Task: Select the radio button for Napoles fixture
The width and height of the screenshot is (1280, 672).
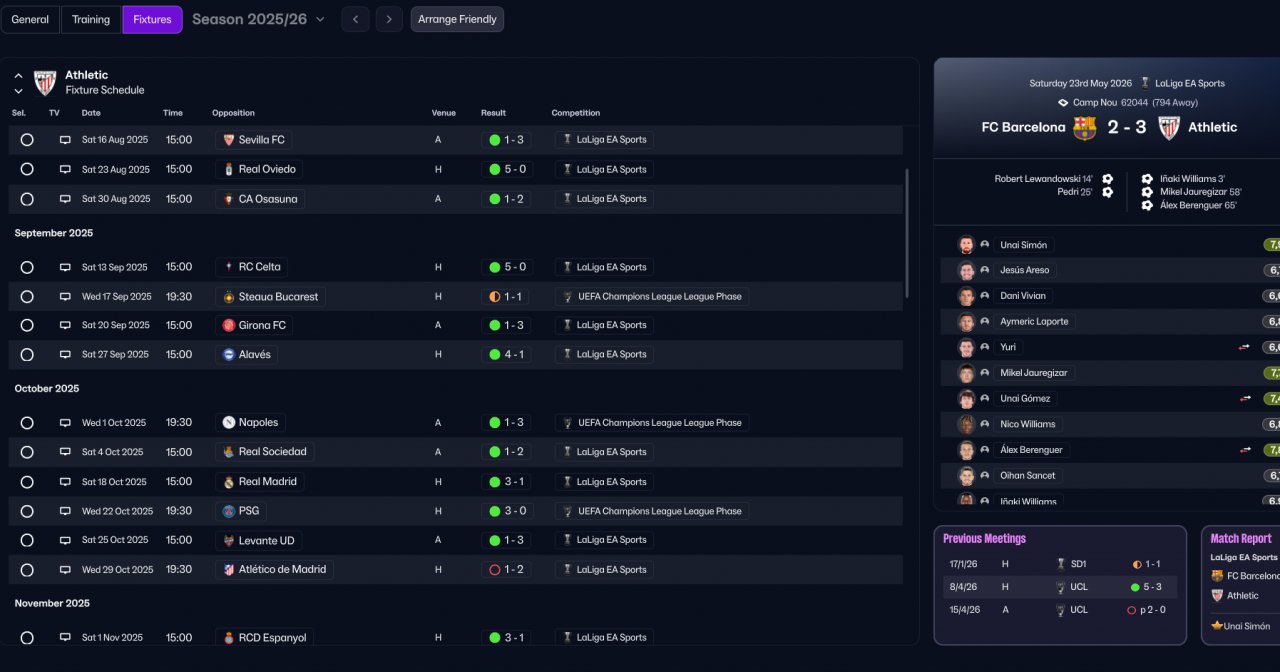Action: [x=27, y=423]
